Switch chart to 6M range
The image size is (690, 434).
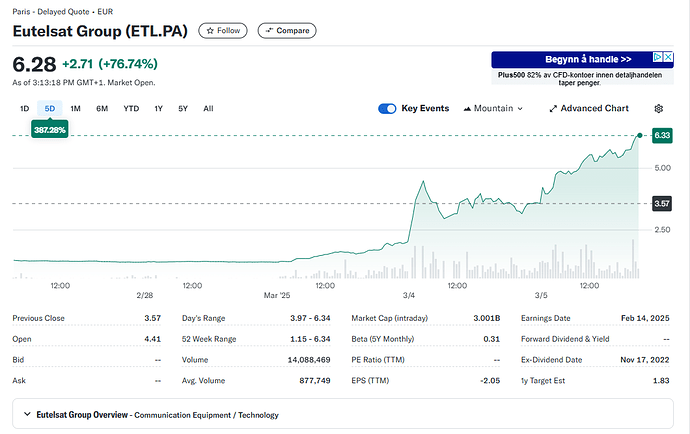click(x=102, y=109)
